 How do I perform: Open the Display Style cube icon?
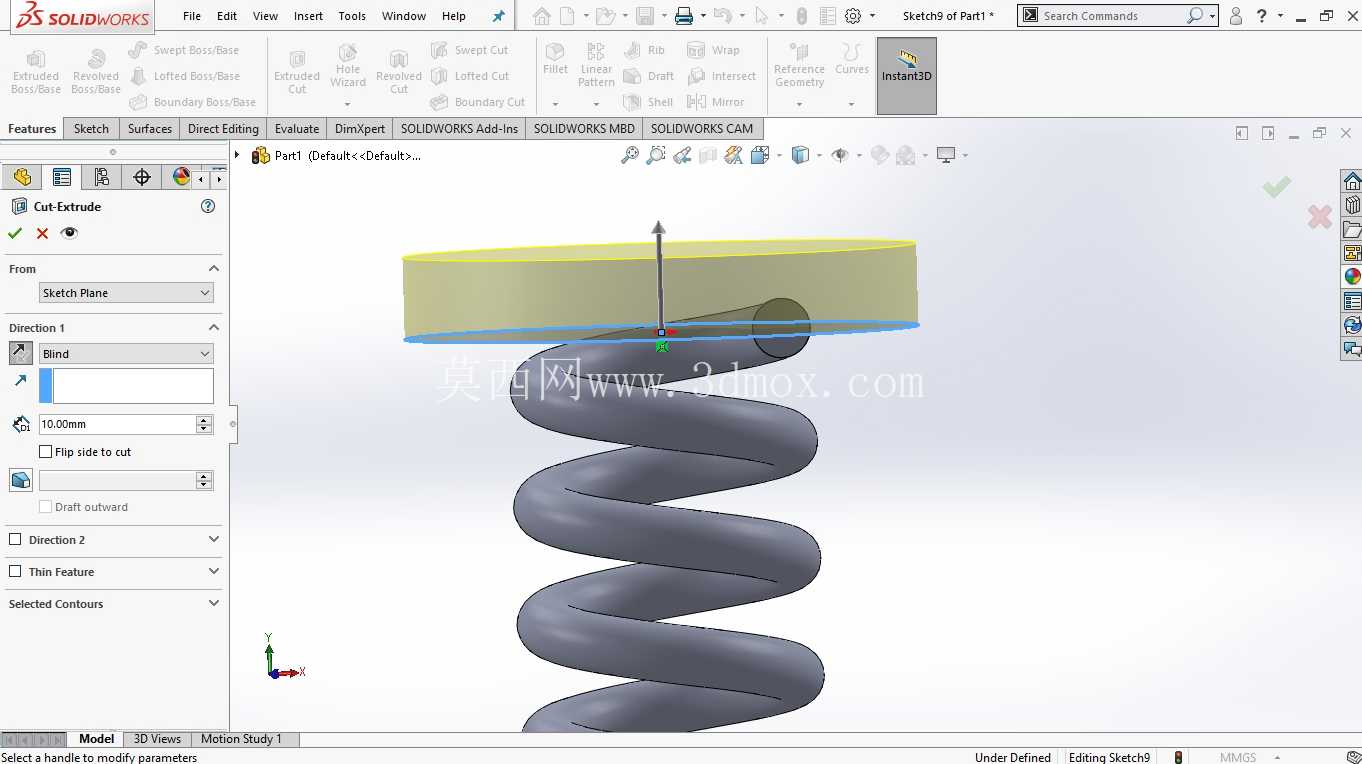(x=800, y=155)
